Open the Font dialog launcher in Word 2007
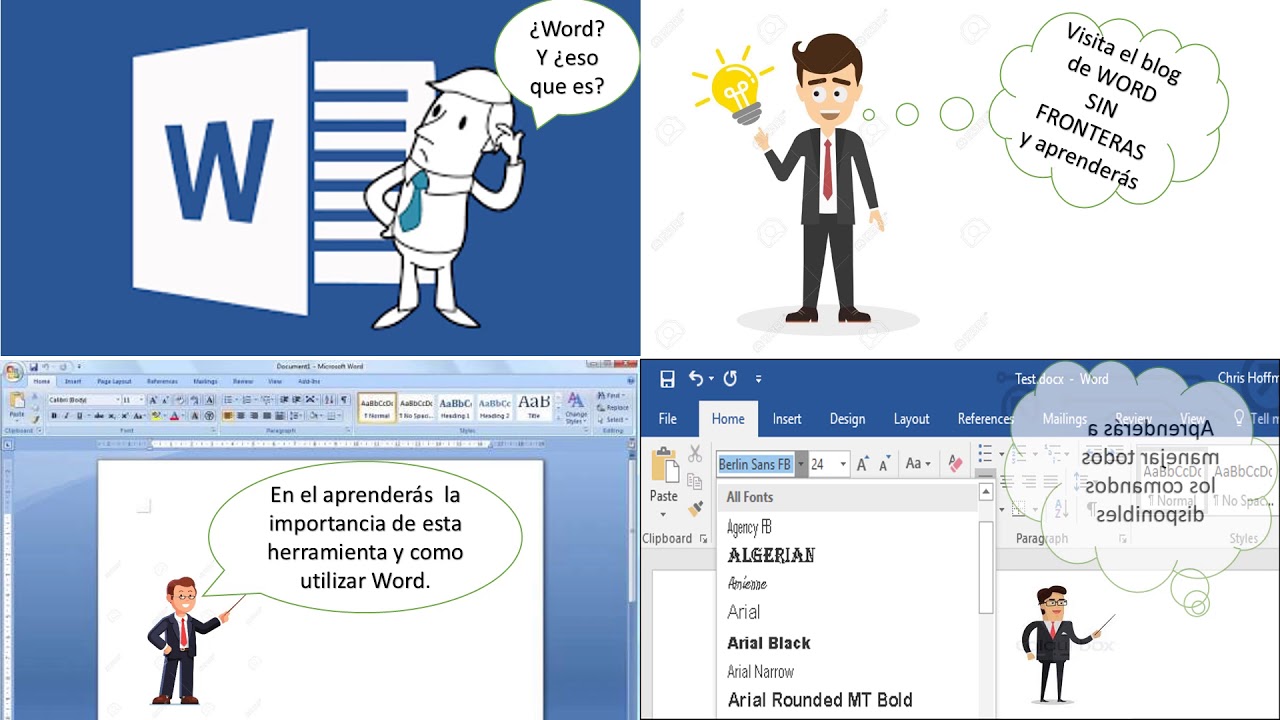This screenshot has width=1280, height=720. click(213, 430)
